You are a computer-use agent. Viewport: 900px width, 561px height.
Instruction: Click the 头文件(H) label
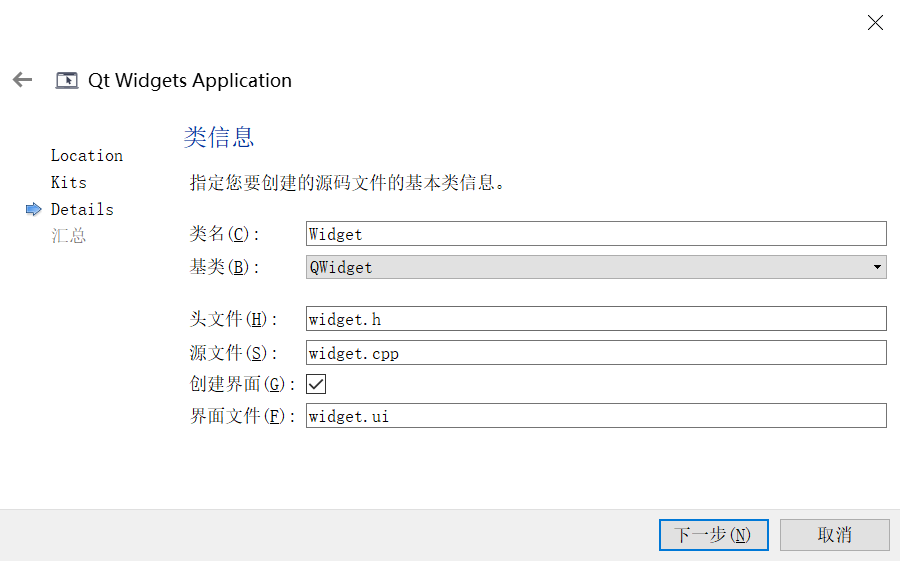click(x=234, y=319)
